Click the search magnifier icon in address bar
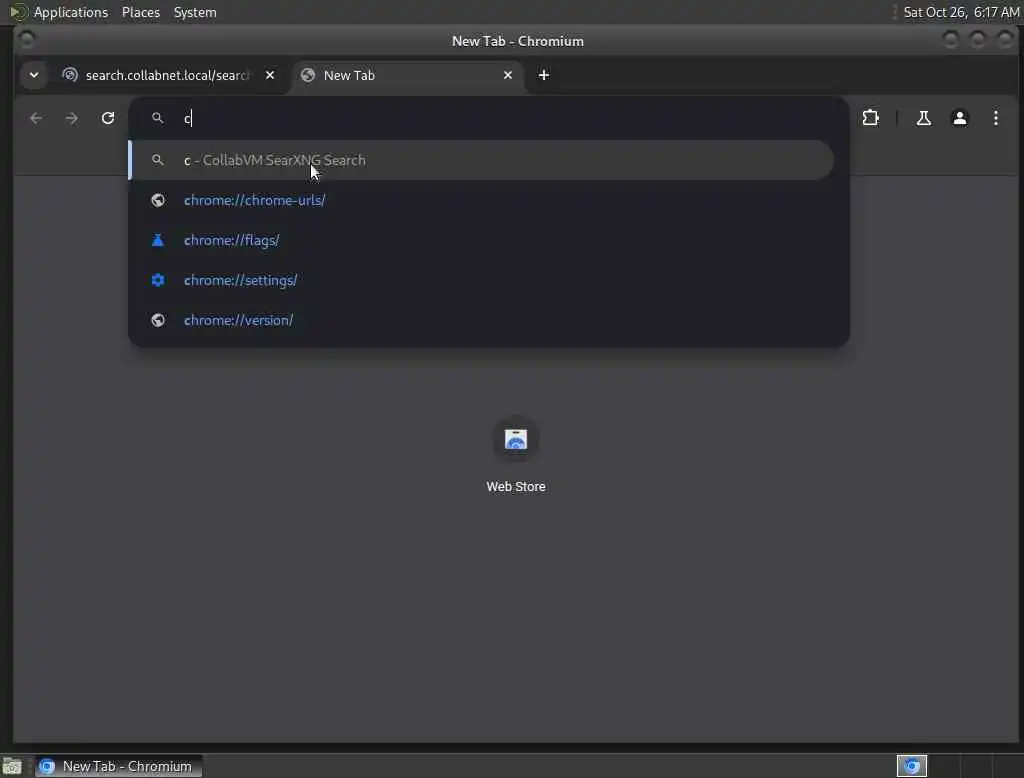 pos(157,118)
